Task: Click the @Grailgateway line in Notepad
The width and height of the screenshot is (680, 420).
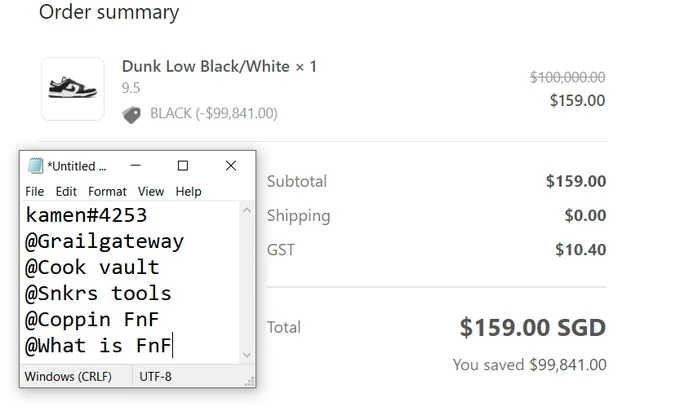Action: pos(105,241)
